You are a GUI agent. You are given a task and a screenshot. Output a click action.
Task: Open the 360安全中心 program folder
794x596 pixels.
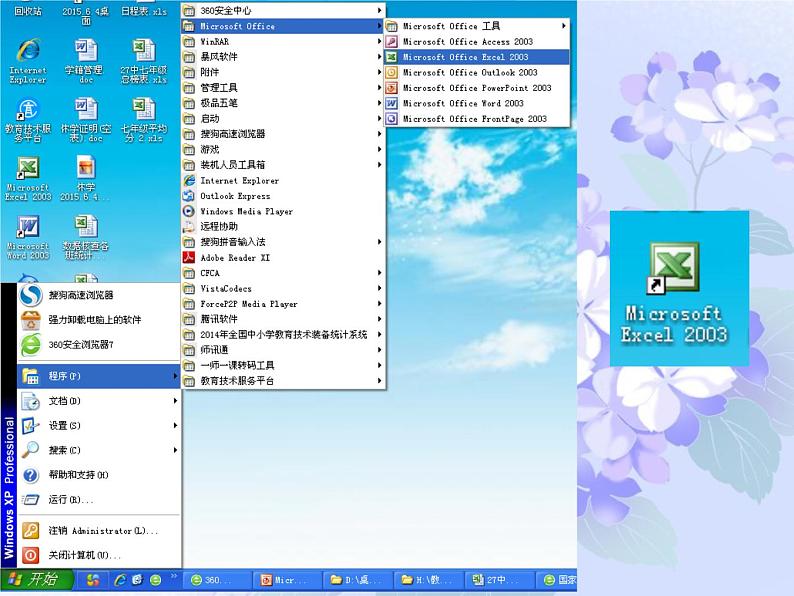[283, 10]
